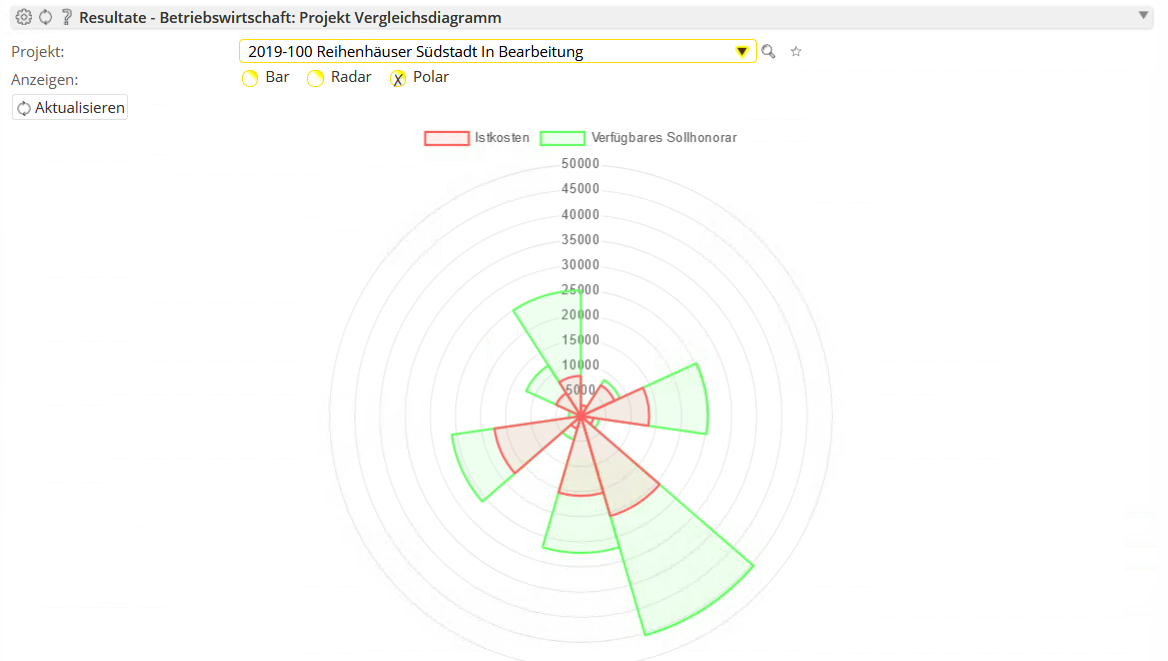Search projects with the magnifier icon
This screenshot has width=1168, height=661.
(768, 51)
